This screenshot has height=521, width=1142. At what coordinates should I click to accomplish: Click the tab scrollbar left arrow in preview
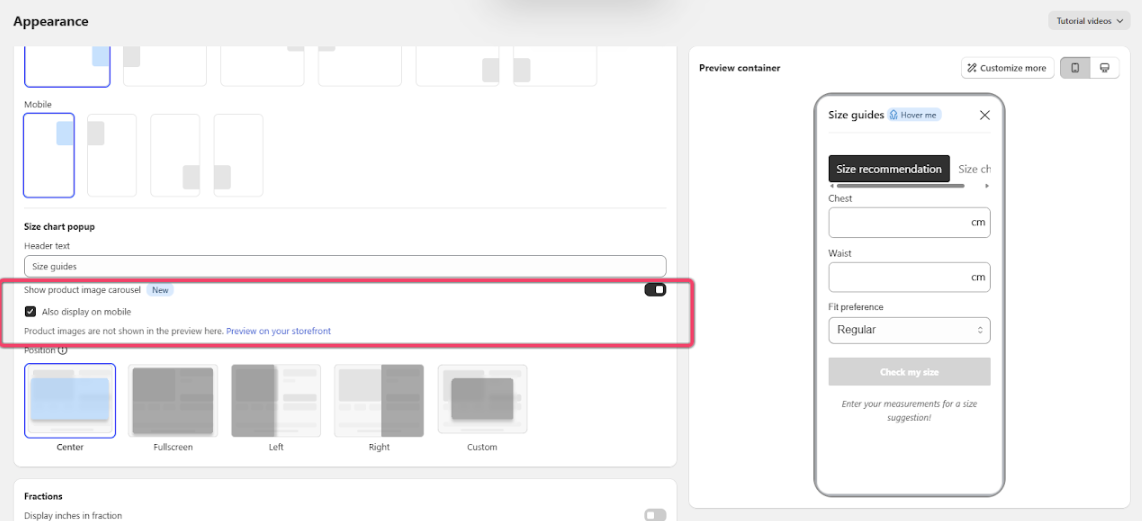(x=832, y=186)
